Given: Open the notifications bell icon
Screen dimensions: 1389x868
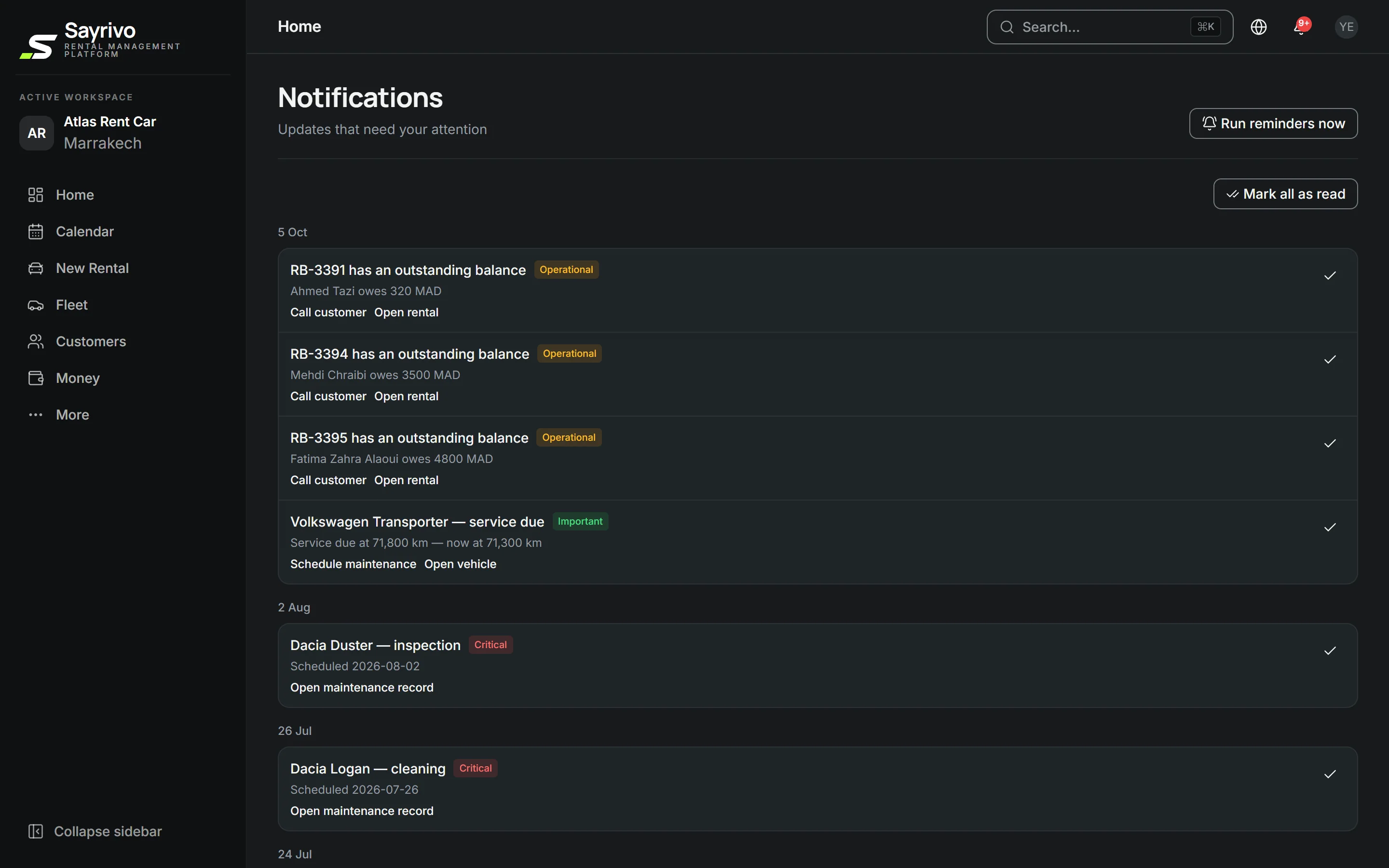Looking at the screenshot, I should pyautogui.click(x=1301, y=27).
